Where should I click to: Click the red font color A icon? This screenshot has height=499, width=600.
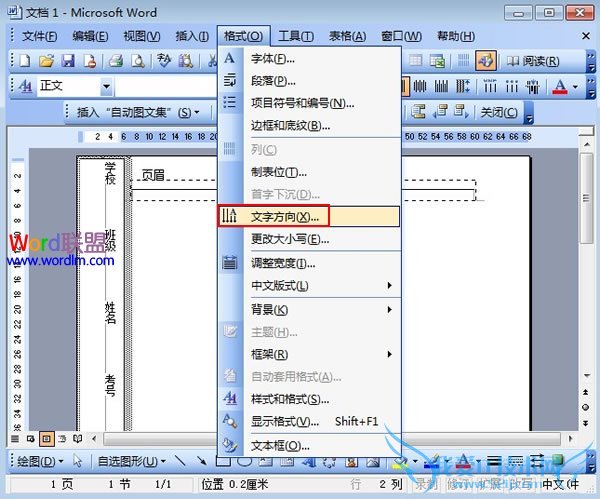coord(560,87)
